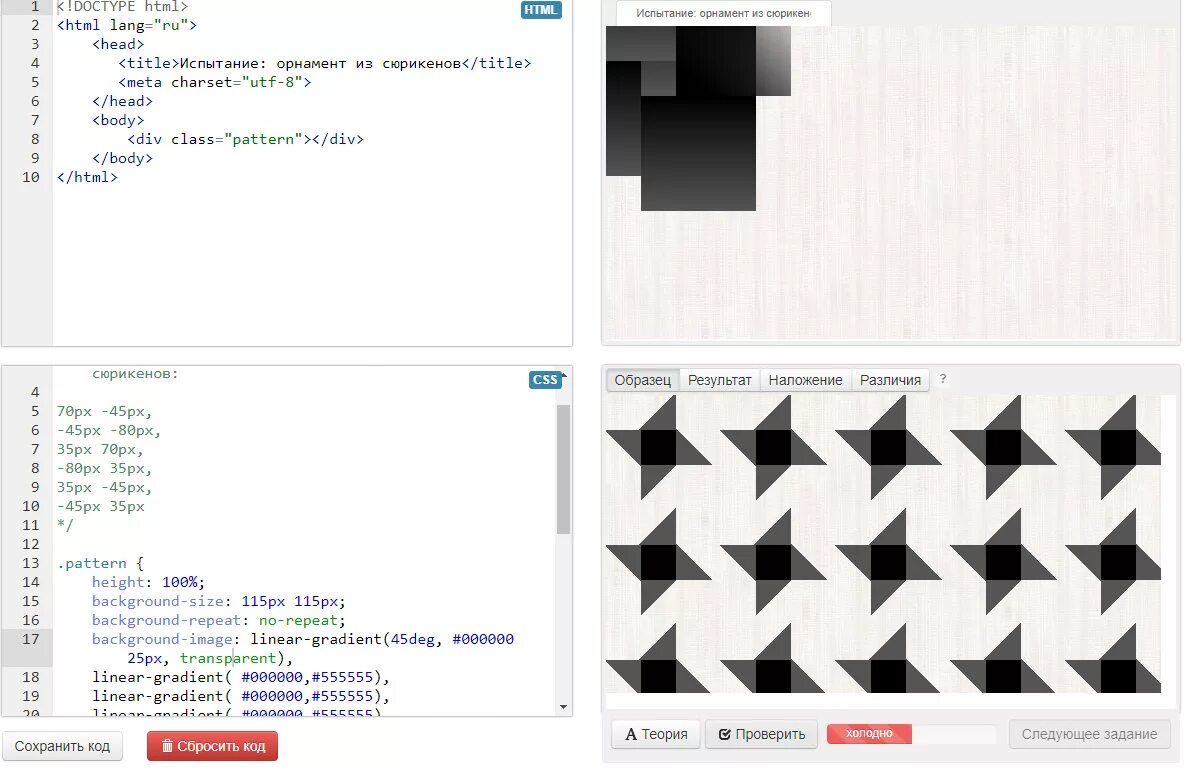Switch to the Образец tab
1189x769 pixels.
click(x=642, y=380)
